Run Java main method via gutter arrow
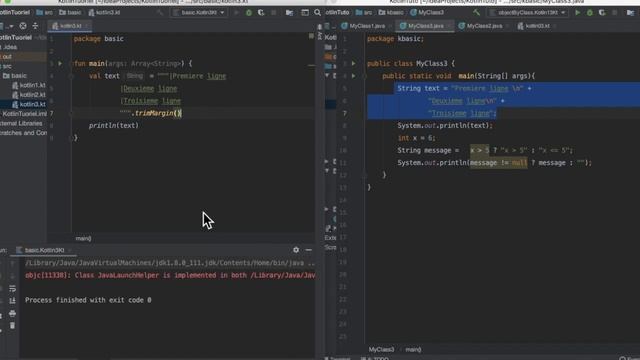640x360 pixels. 353,76
